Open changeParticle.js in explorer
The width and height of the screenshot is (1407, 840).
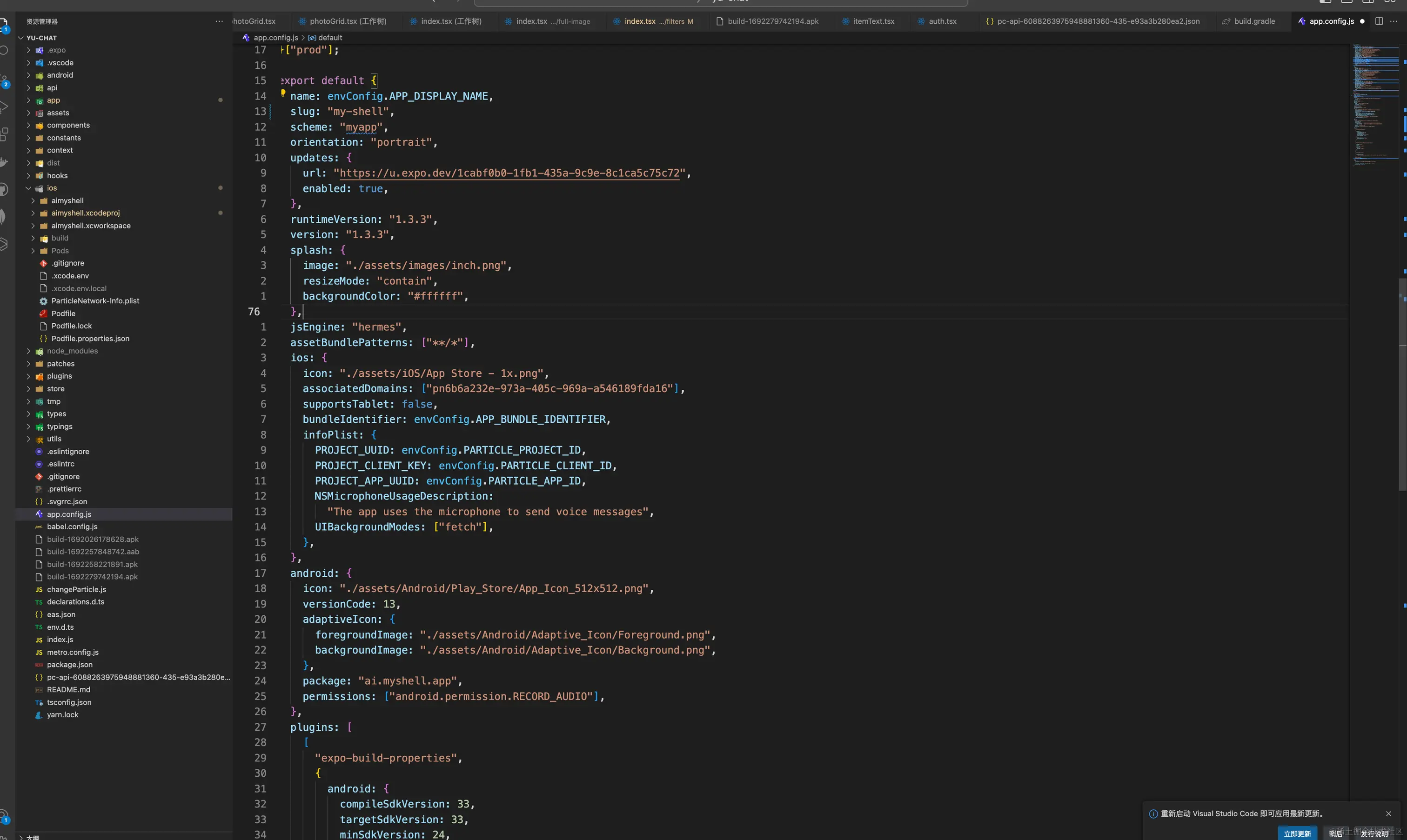[76, 589]
